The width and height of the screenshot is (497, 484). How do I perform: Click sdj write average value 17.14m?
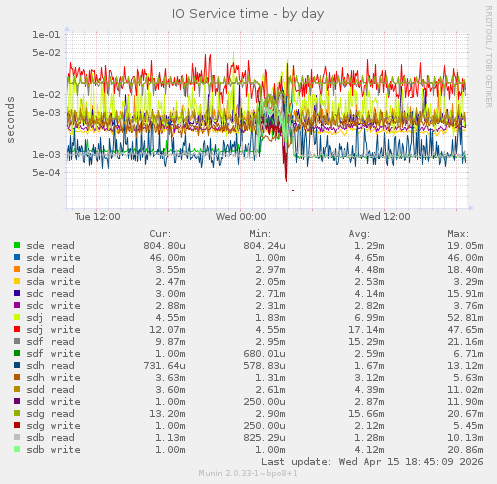coord(366,330)
